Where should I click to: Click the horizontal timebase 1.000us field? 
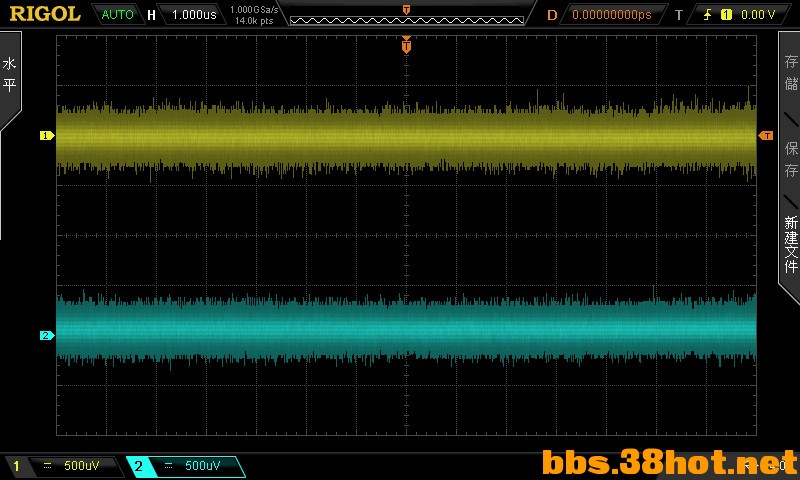tap(194, 15)
